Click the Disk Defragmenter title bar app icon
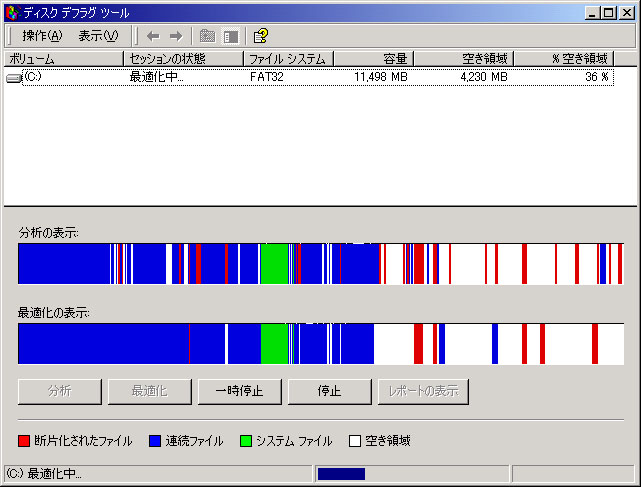The height and width of the screenshot is (487, 641). 11,11
